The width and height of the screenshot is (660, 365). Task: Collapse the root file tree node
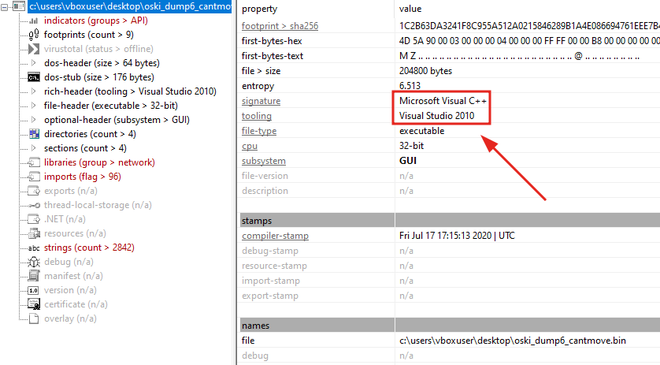(5, 6)
